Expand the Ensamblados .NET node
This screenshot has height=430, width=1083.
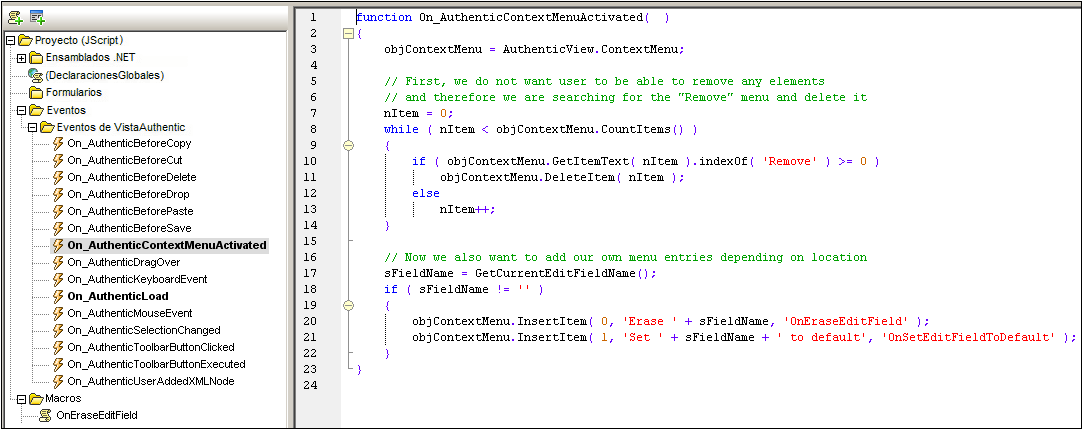[21, 57]
